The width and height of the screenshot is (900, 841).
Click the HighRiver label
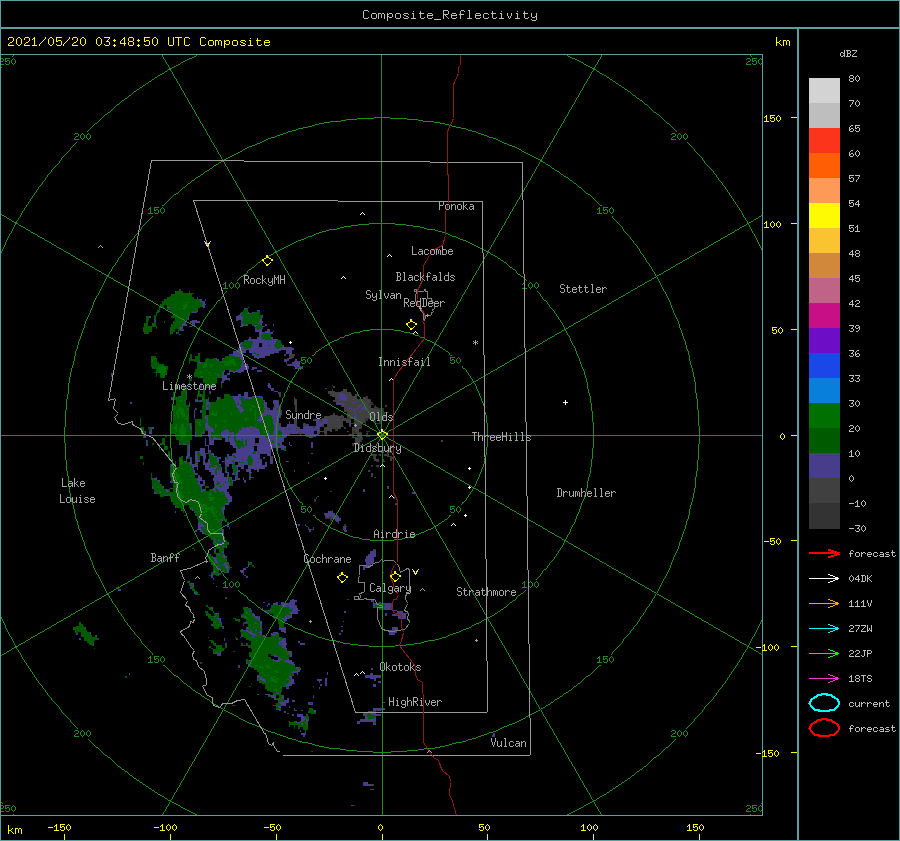[x=415, y=702]
